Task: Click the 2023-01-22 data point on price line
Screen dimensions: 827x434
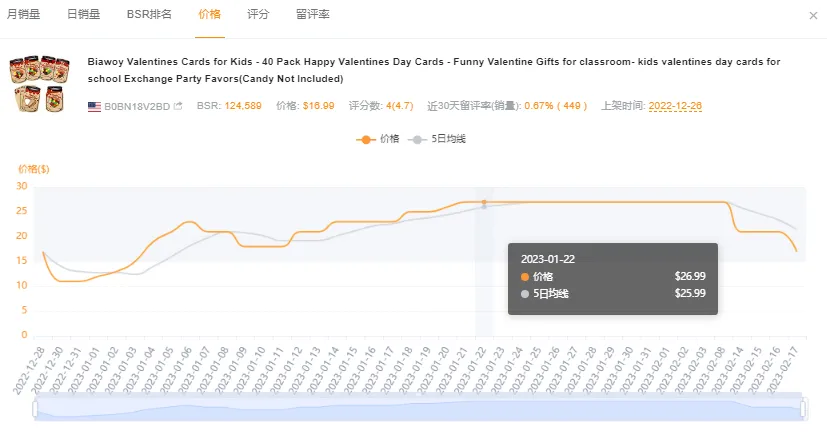Action: [484, 202]
